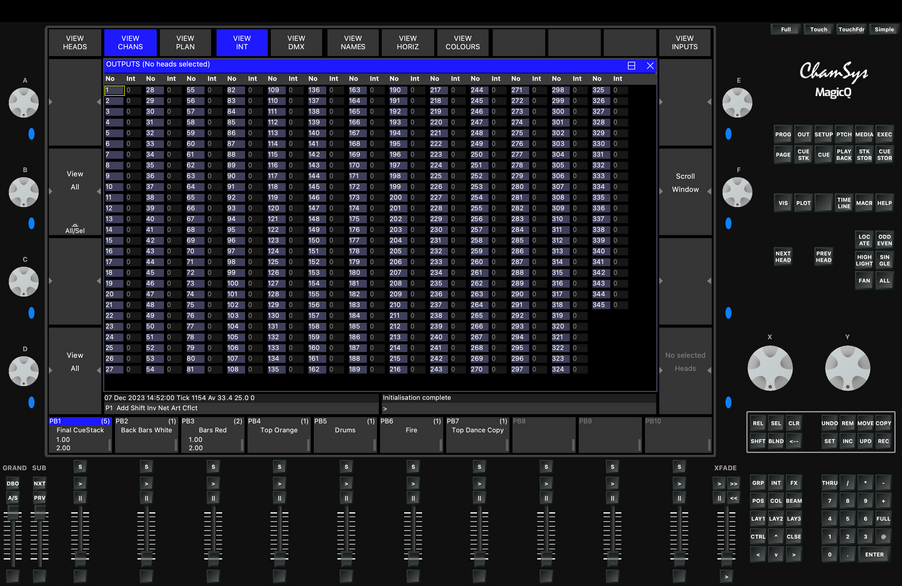Click the OUT outputs window button

point(803,135)
